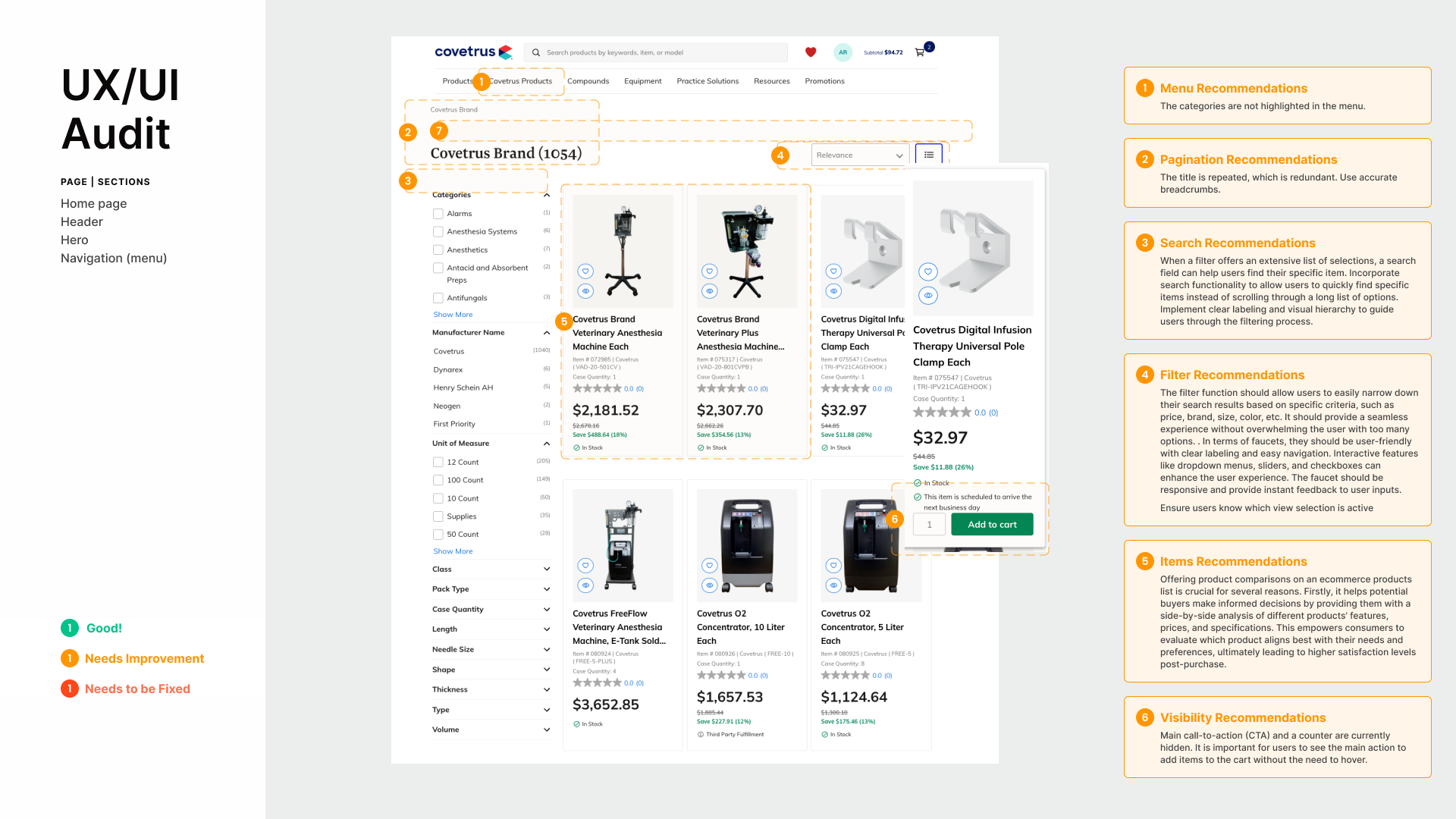Open the Practice Solutions menu

click(x=708, y=81)
